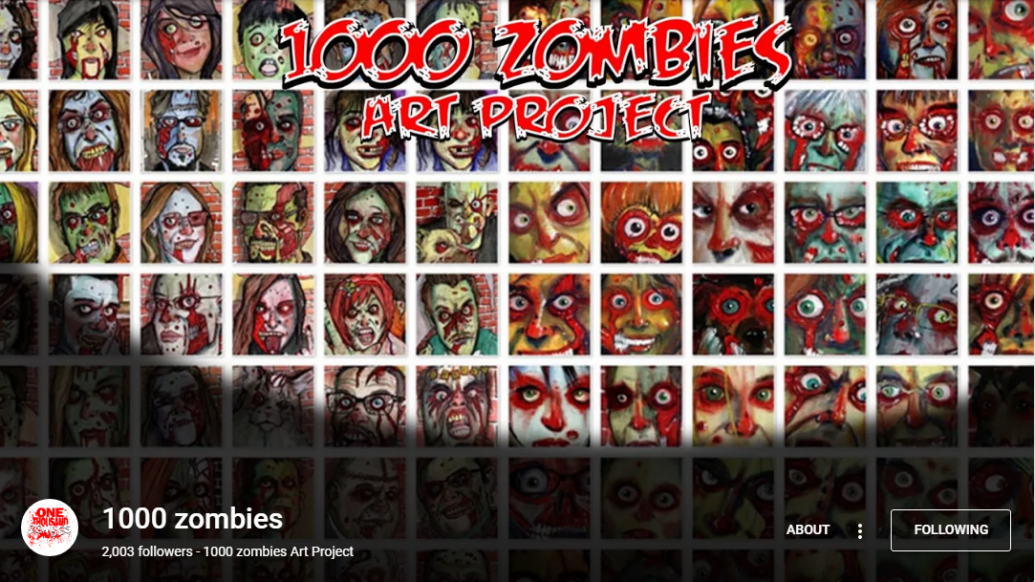Select the pale zombie with black hair and green eyes
This screenshot has height=582, width=1035.
(549, 406)
